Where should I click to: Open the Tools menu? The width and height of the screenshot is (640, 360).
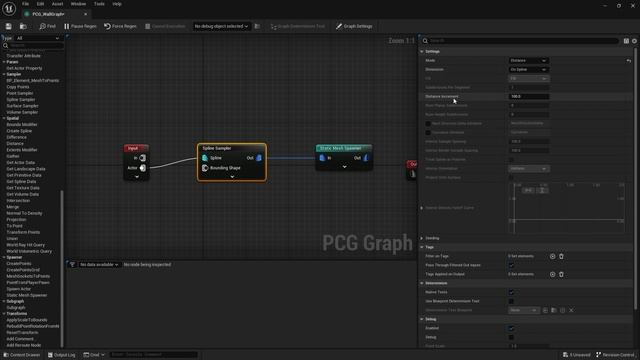[x=99, y=4]
